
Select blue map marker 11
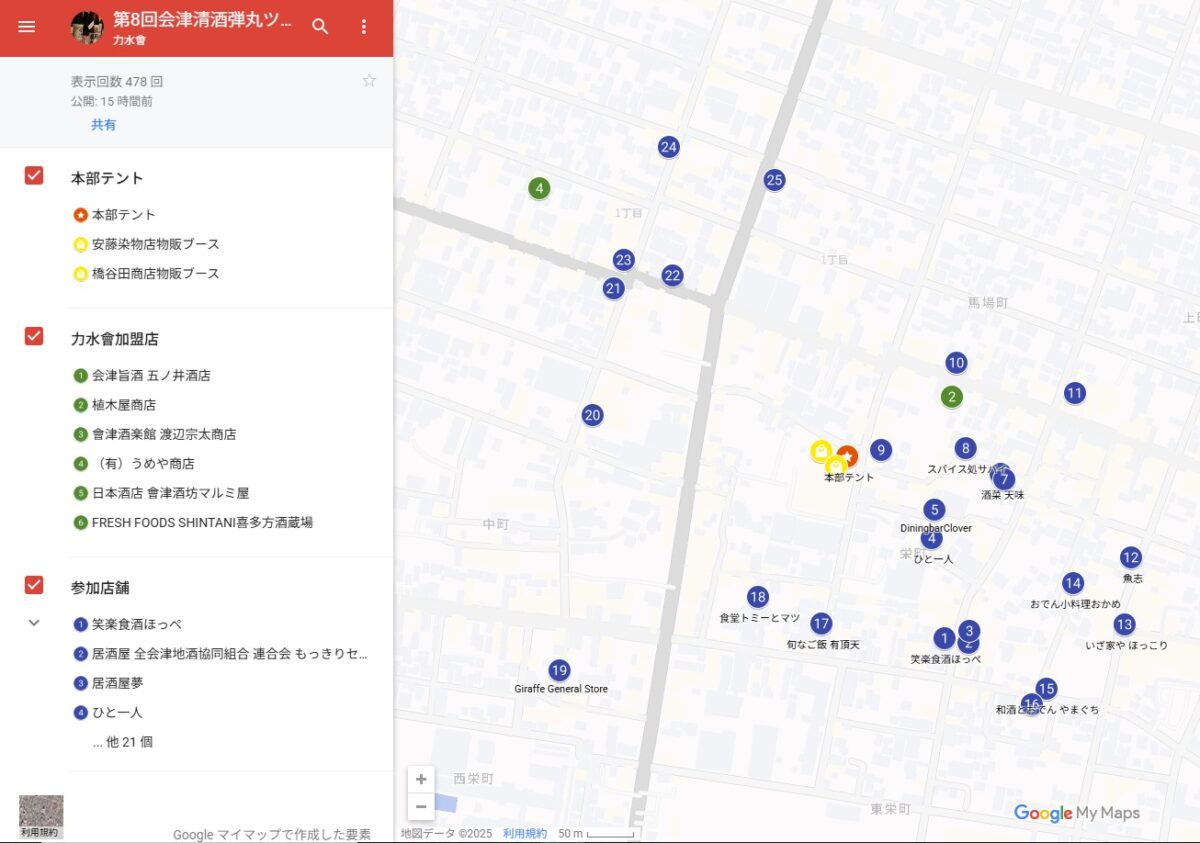click(x=1075, y=393)
